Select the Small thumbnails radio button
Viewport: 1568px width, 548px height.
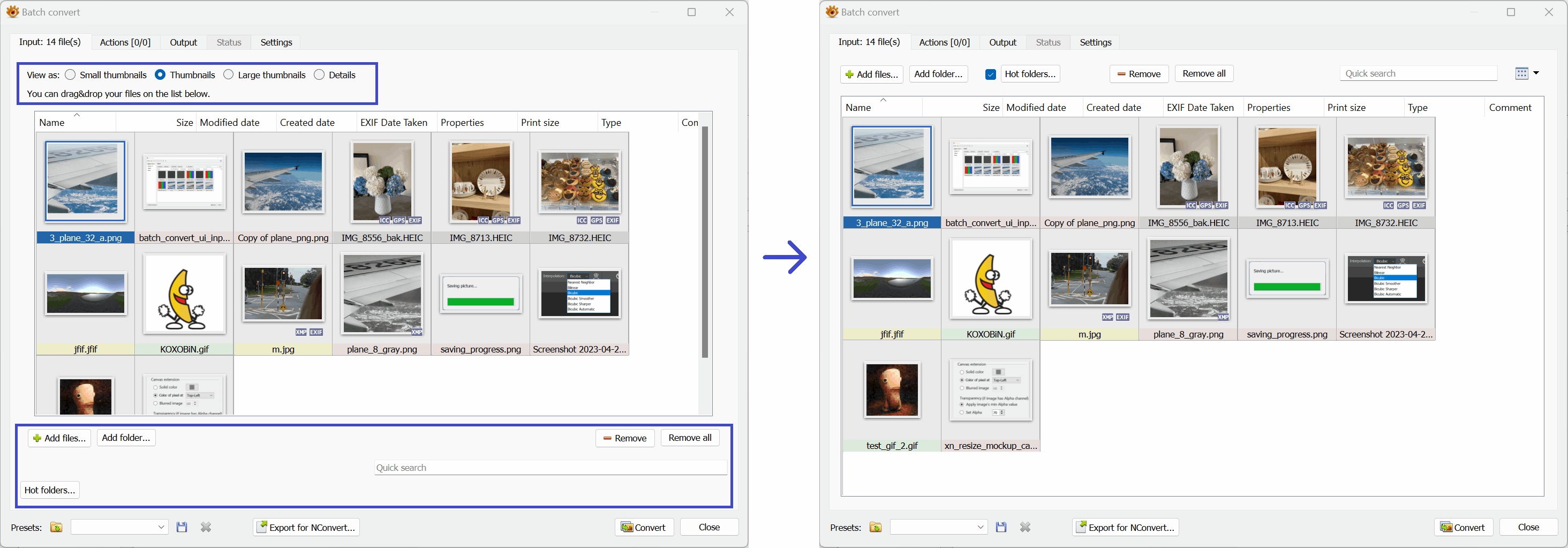[x=71, y=75]
